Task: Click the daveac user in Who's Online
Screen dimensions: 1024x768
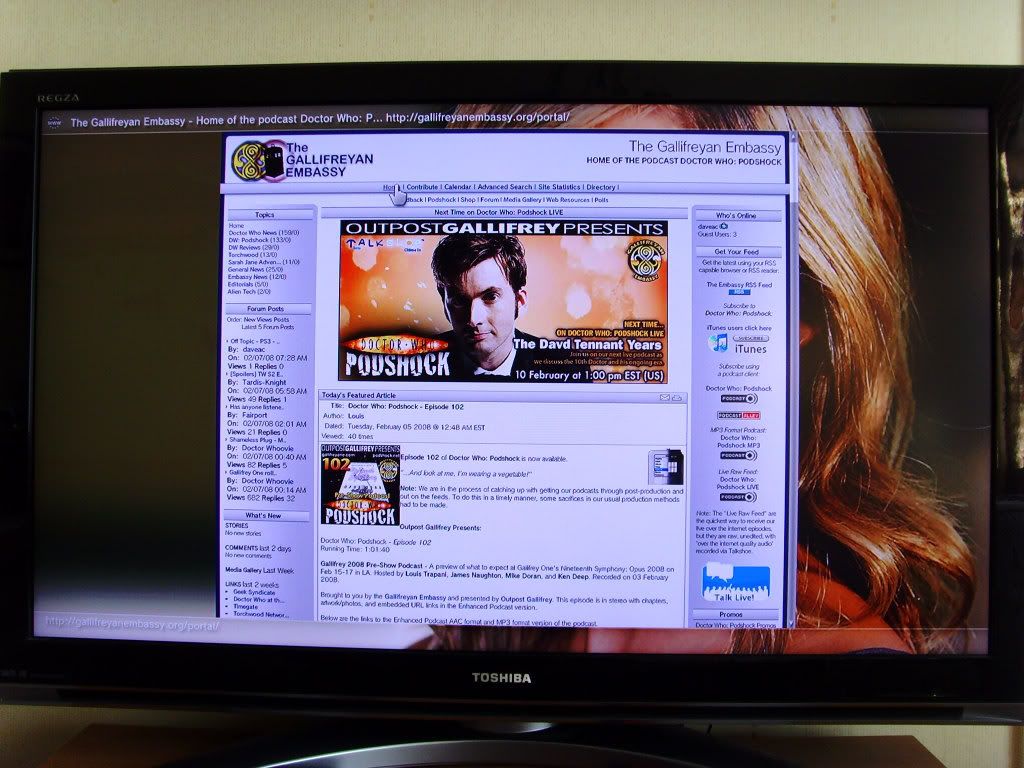Action: pos(708,227)
